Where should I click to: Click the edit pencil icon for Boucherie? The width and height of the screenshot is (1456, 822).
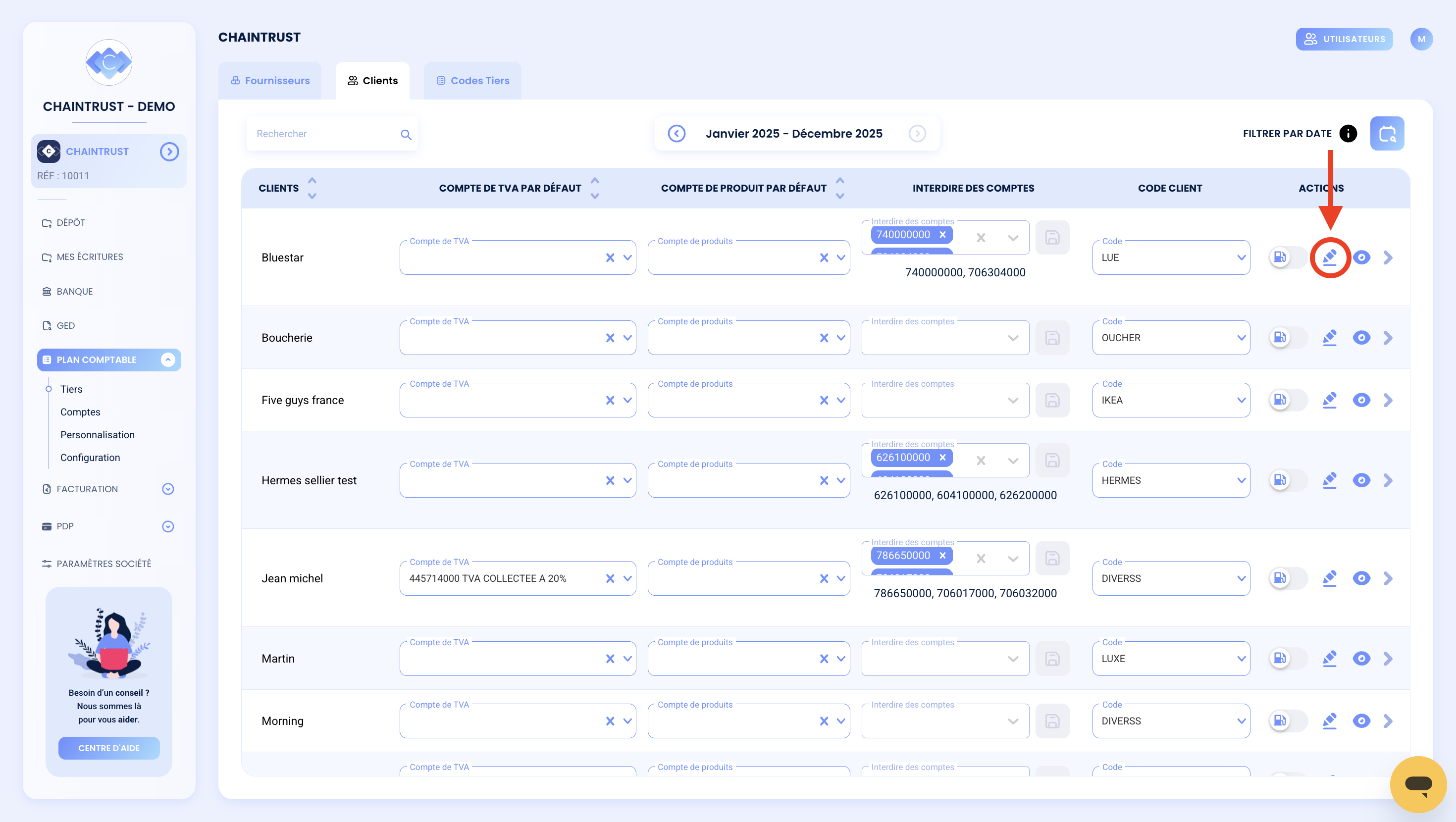(1329, 338)
